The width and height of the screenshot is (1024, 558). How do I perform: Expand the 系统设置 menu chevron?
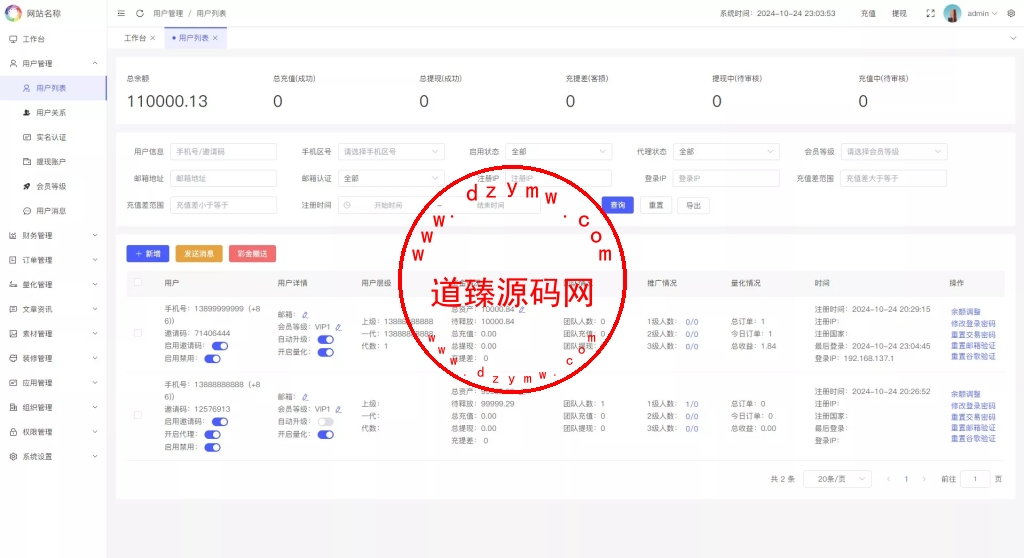95,457
